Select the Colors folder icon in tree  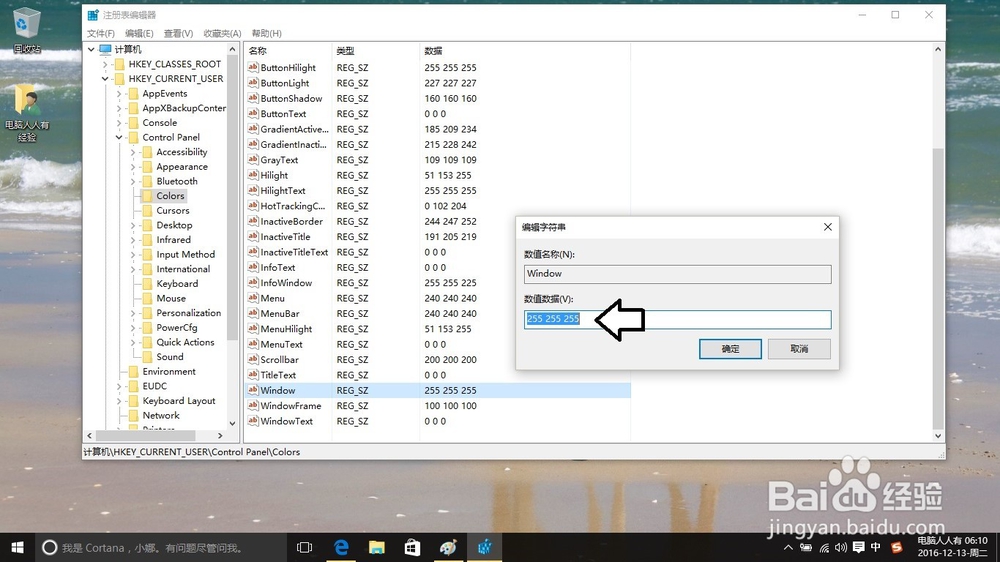[147, 196]
